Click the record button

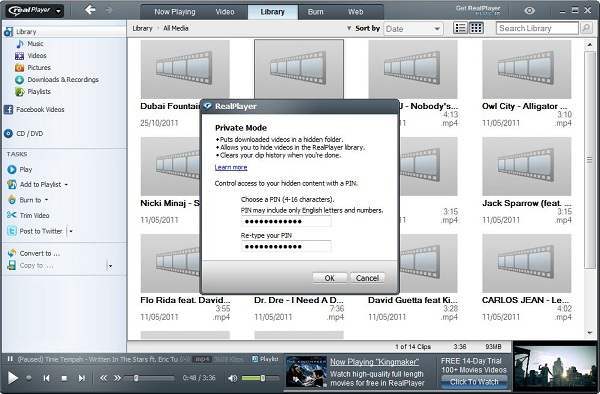(x=29, y=378)
